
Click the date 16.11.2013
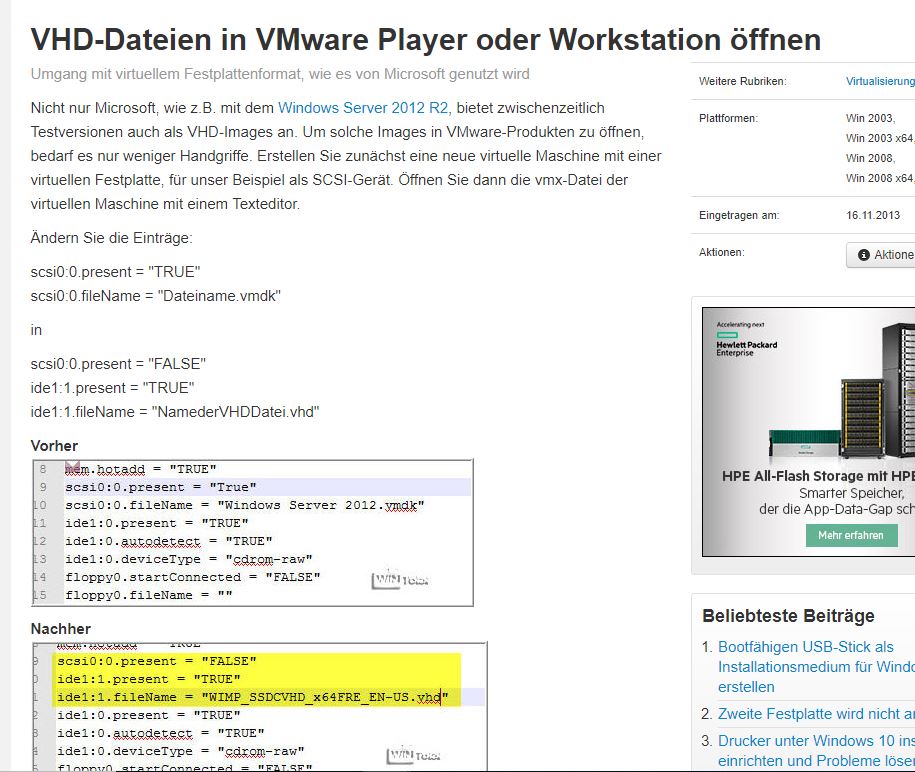873,215
